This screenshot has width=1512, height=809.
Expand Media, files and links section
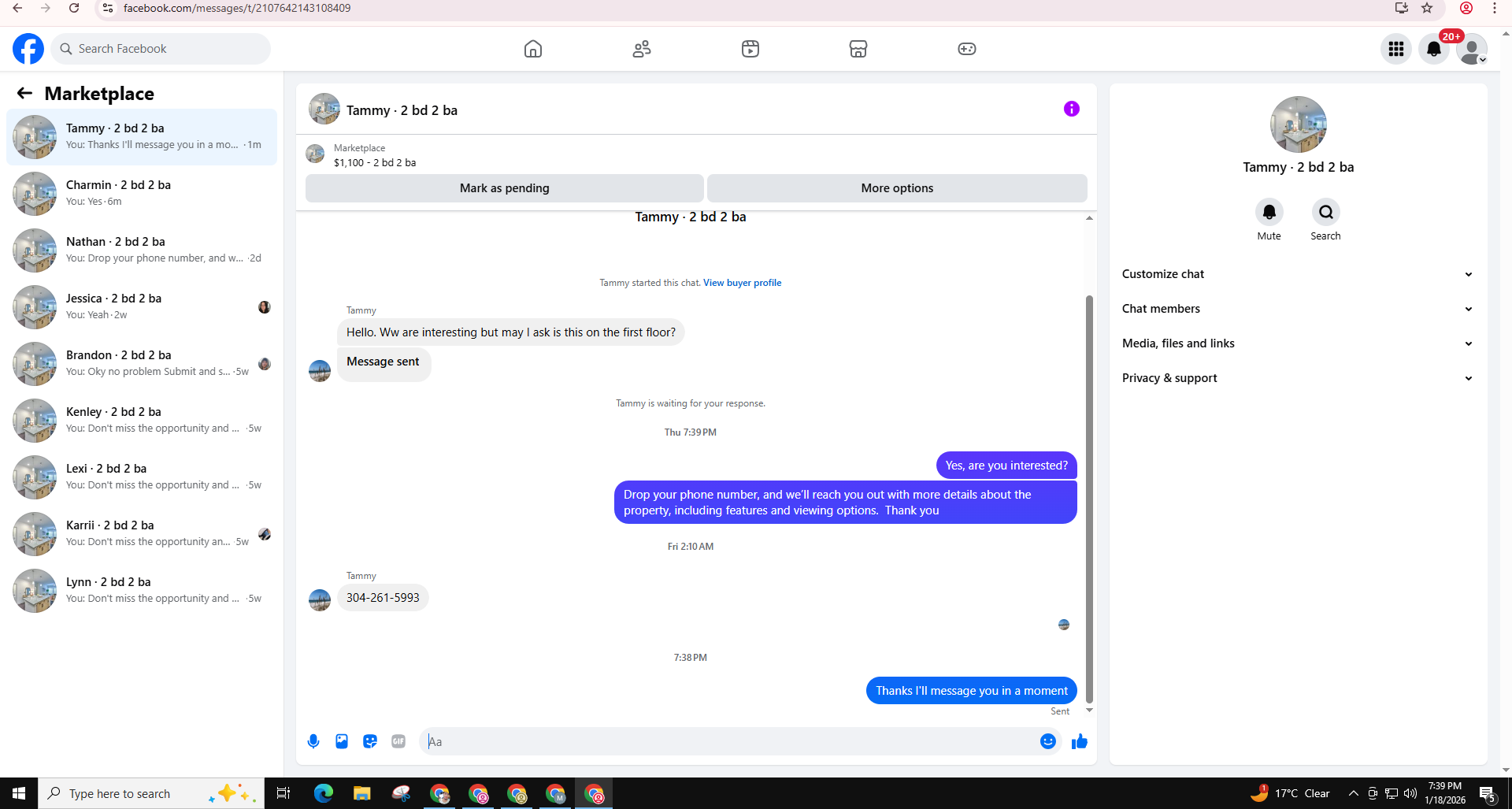(x=1298, y=343)
